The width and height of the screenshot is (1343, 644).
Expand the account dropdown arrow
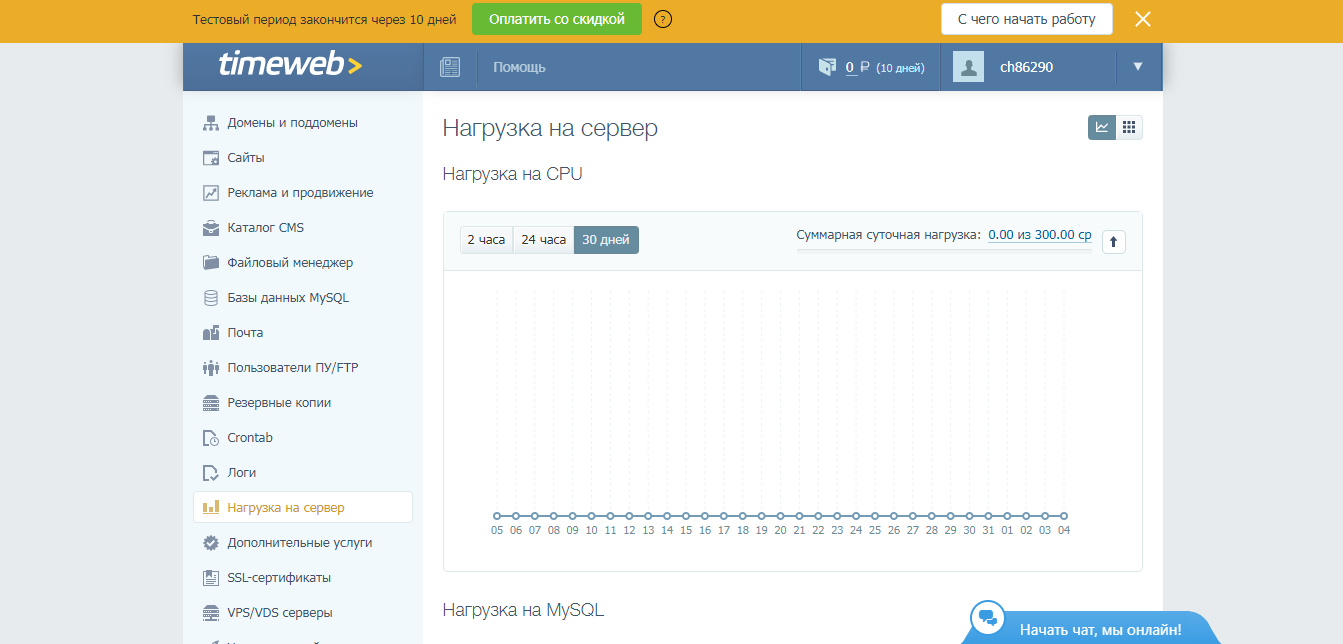[x=1138, y=67]
